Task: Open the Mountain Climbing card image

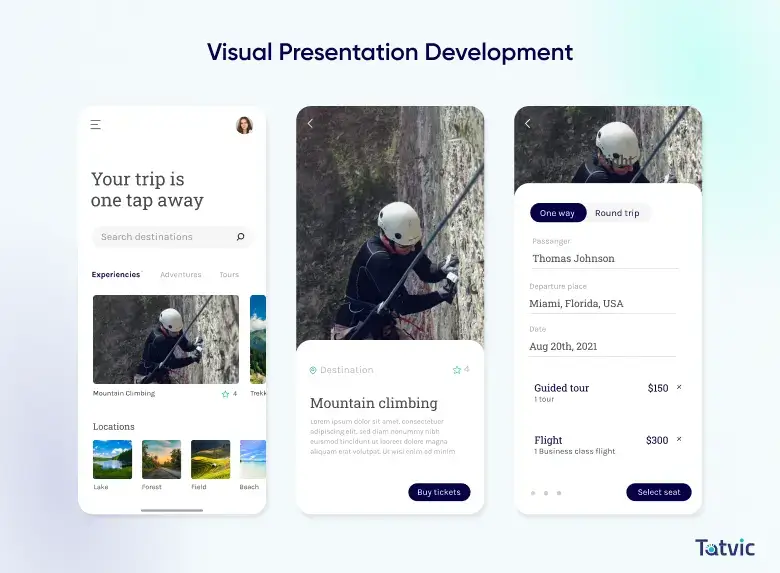Action: pos(166,339)
